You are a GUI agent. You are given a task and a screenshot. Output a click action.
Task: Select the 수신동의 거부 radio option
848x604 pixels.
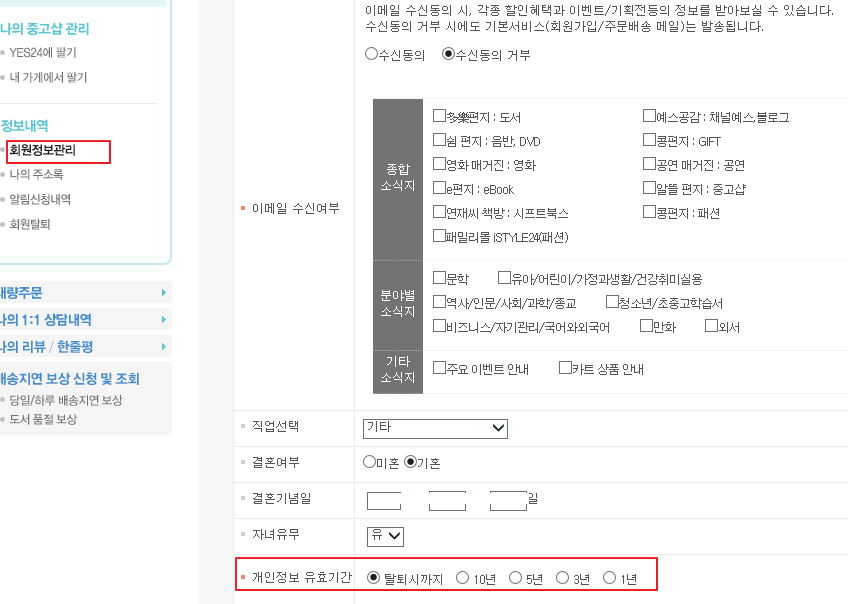coord(448,55)
